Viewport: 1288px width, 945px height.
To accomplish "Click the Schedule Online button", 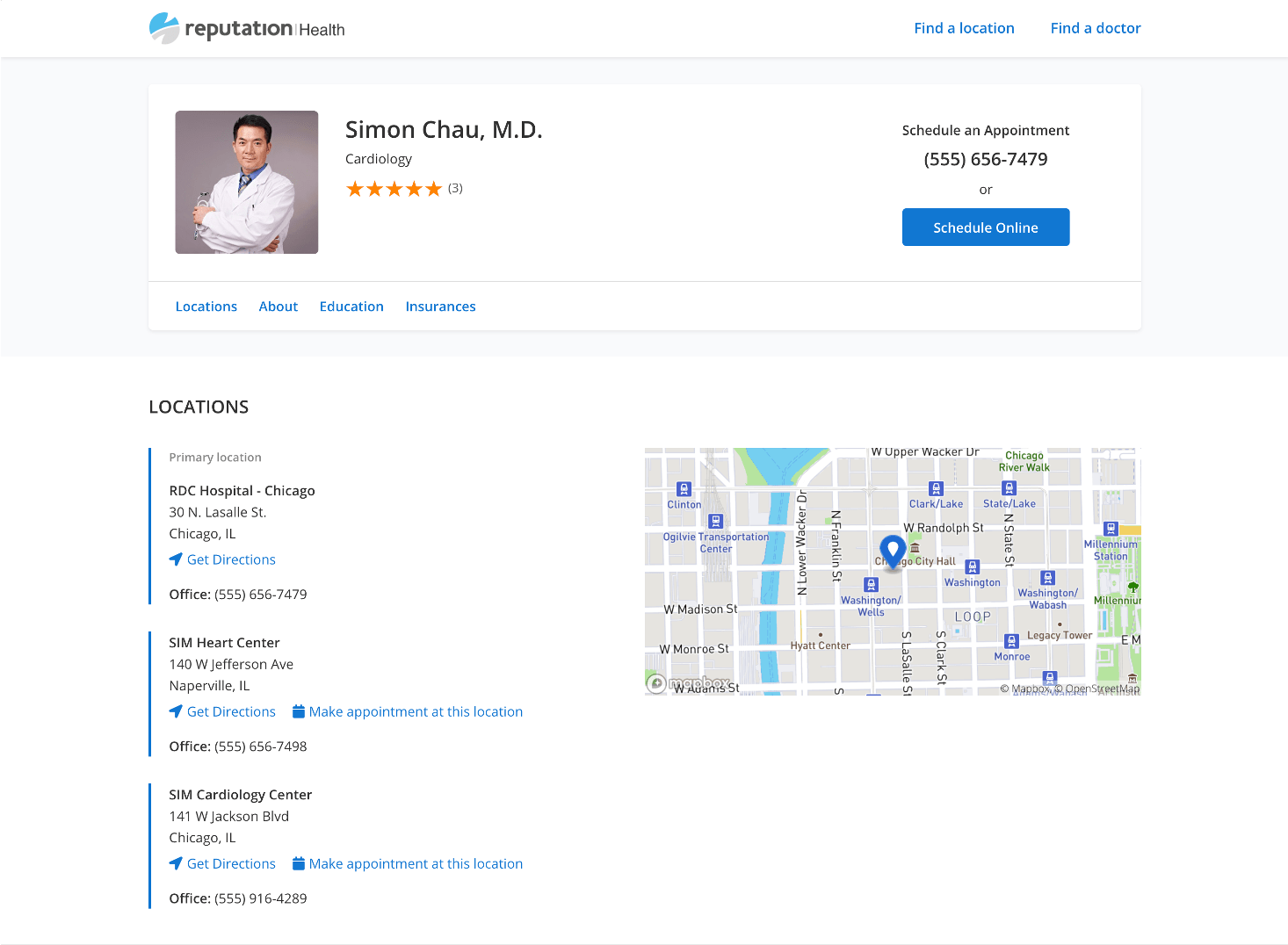I will (x=986, y=227).
